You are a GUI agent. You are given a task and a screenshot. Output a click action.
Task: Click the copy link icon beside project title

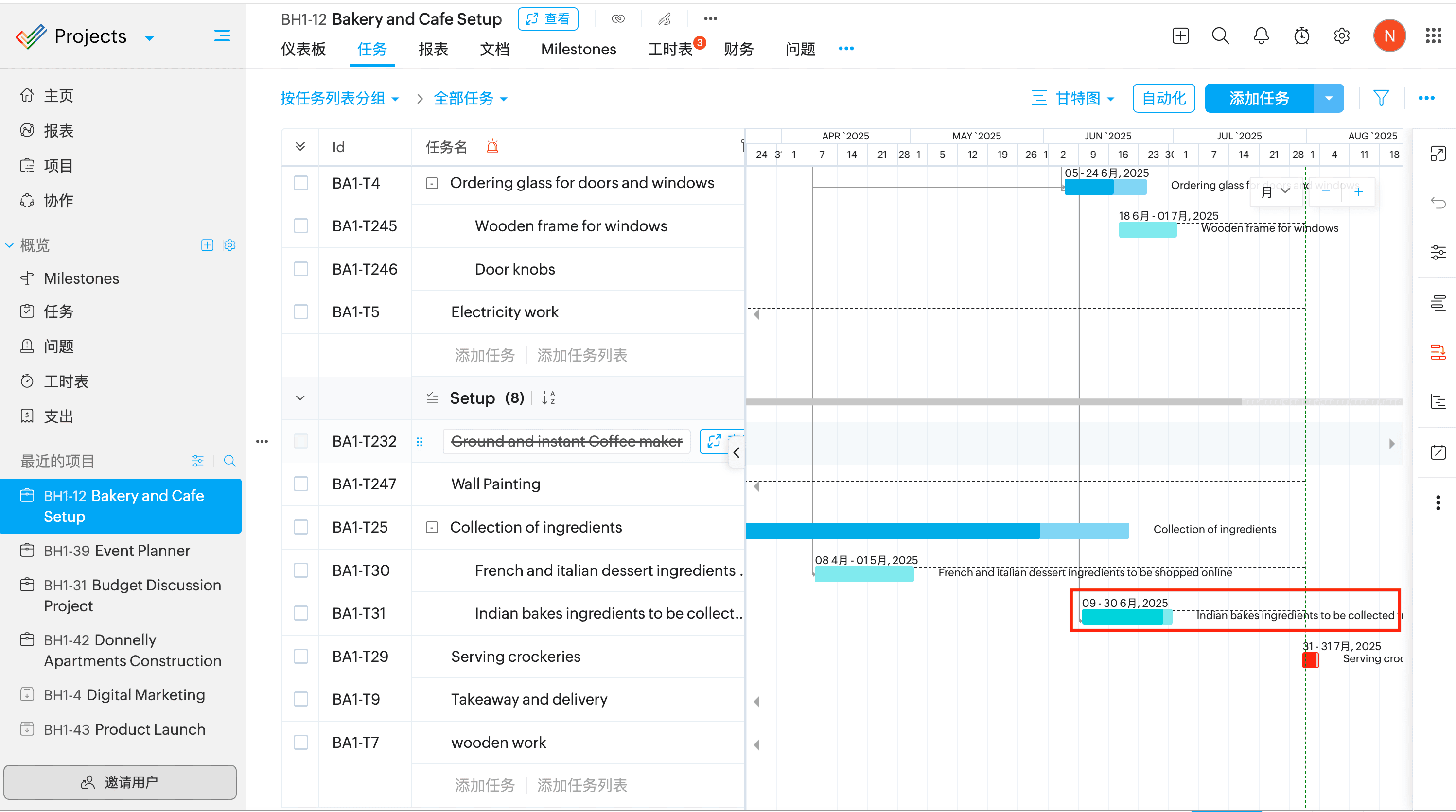click(618, 18)
